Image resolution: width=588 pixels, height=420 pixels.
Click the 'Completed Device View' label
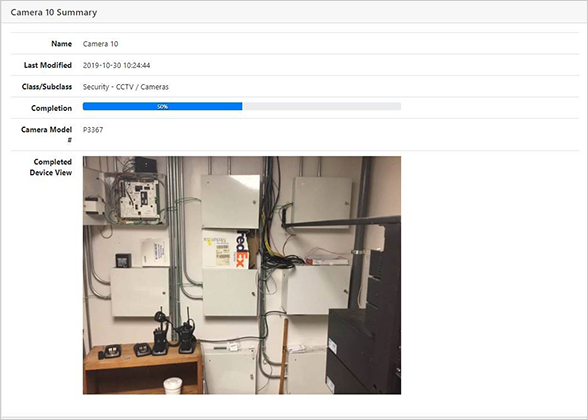pos(51,167)
